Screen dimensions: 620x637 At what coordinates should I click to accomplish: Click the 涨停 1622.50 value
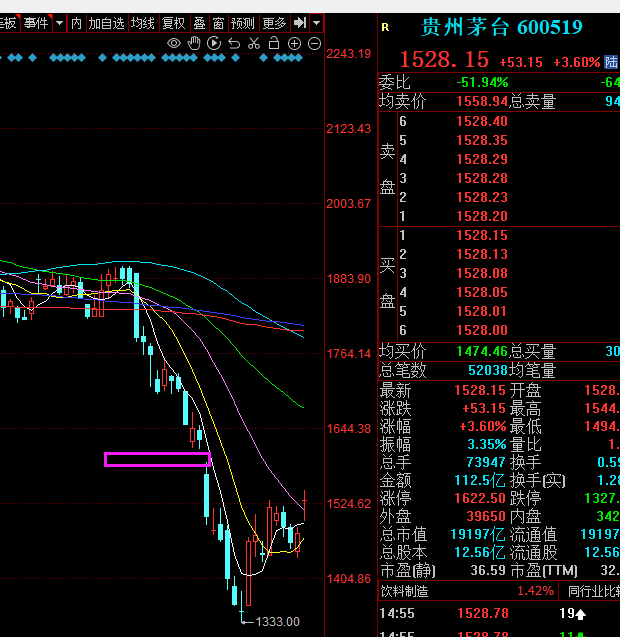coord(480,498)
